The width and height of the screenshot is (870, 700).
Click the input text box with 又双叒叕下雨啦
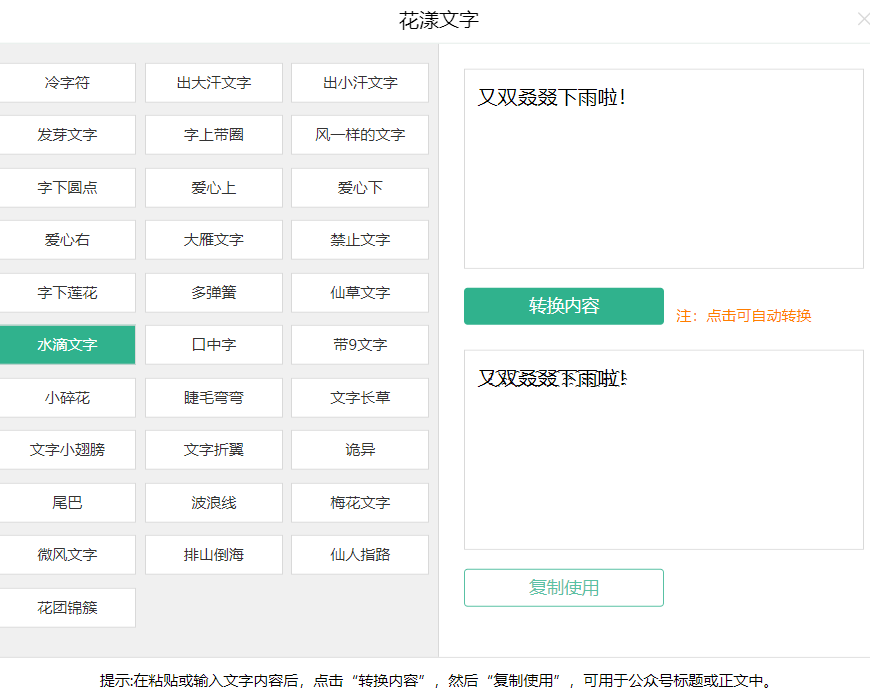pos(663,170)
